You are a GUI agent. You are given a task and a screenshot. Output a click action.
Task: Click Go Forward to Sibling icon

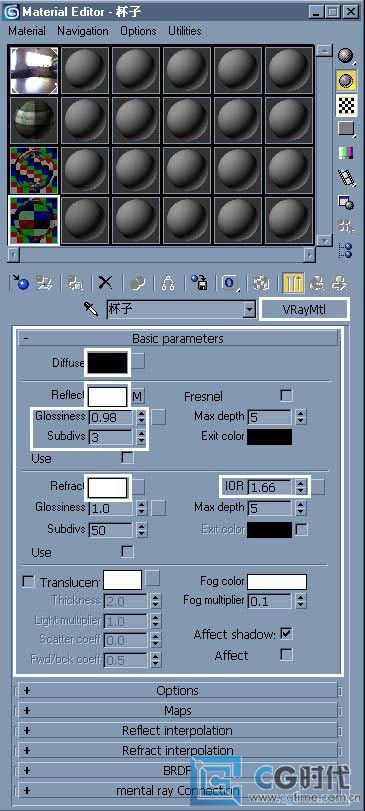[x=339, y=282]
